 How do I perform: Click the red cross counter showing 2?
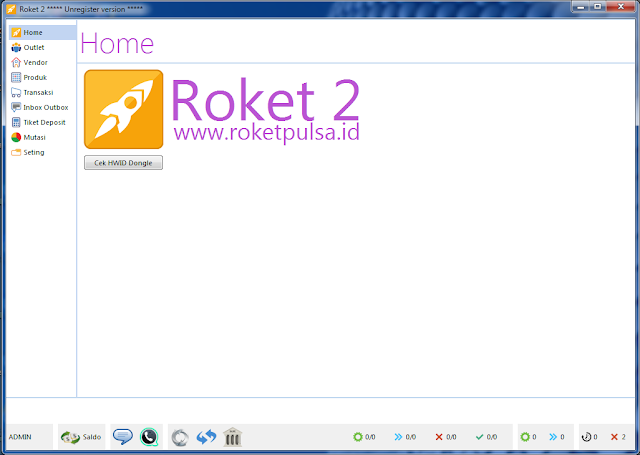coord(618,437)
